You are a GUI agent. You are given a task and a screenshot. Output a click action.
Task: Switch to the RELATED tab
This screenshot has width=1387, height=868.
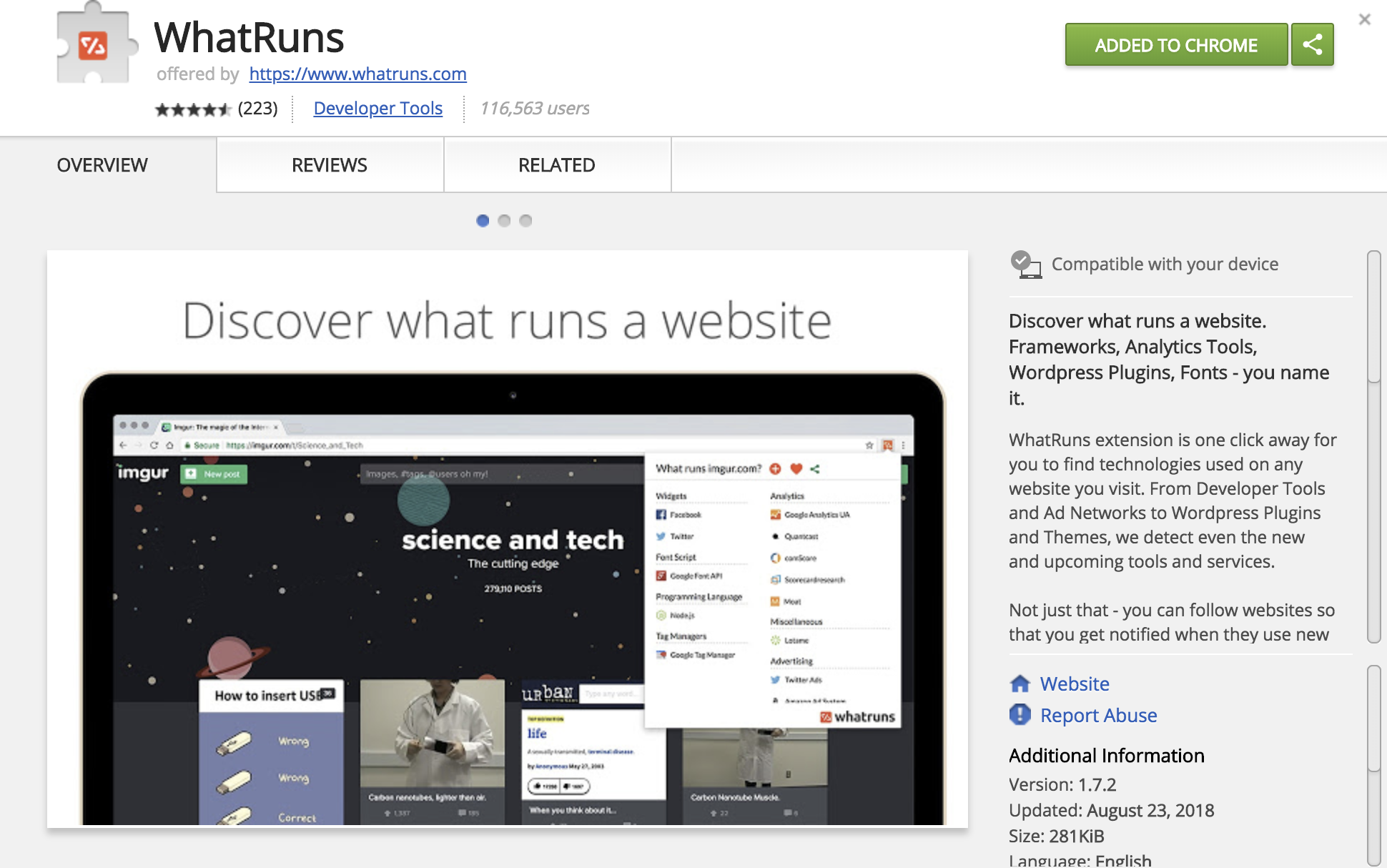point(557,165)
